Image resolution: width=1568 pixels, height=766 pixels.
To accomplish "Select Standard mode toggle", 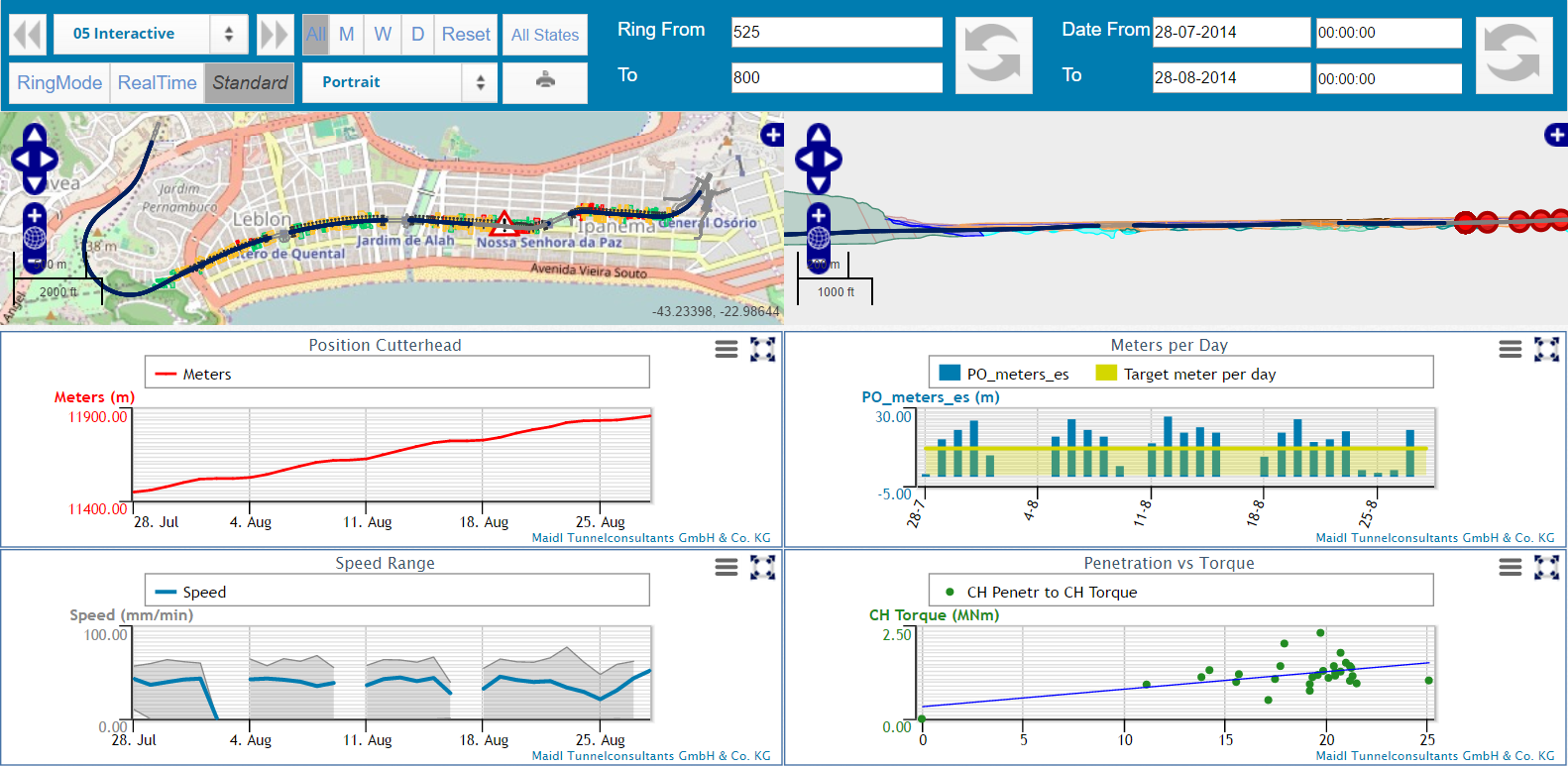I will coord(250,82).
